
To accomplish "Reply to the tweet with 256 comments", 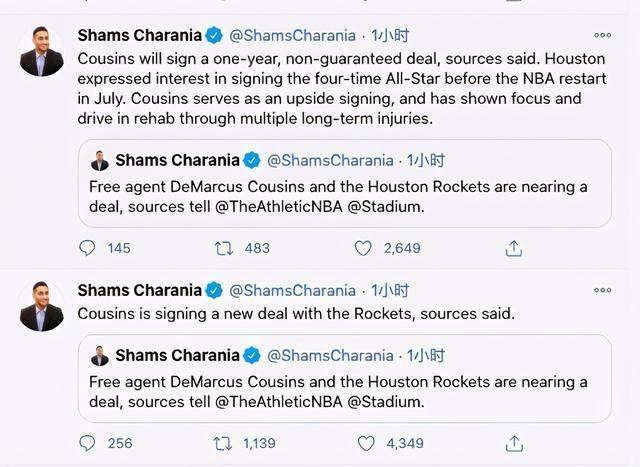I will (x=87, y=443).
